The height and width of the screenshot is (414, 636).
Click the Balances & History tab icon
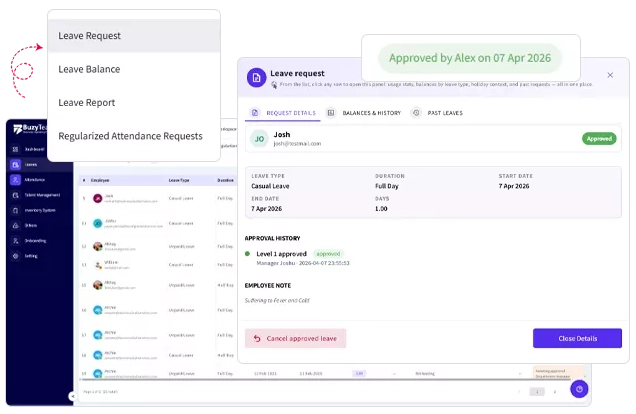click(x=331, y=113)
